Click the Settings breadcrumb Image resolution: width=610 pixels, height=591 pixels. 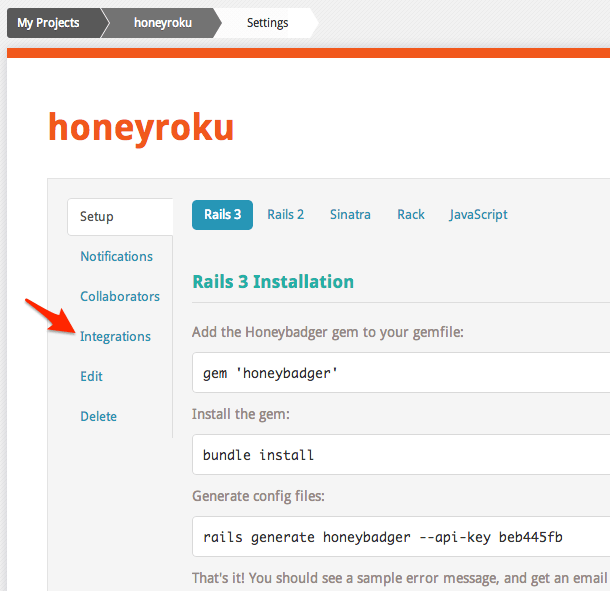click(x=267, y=23)
